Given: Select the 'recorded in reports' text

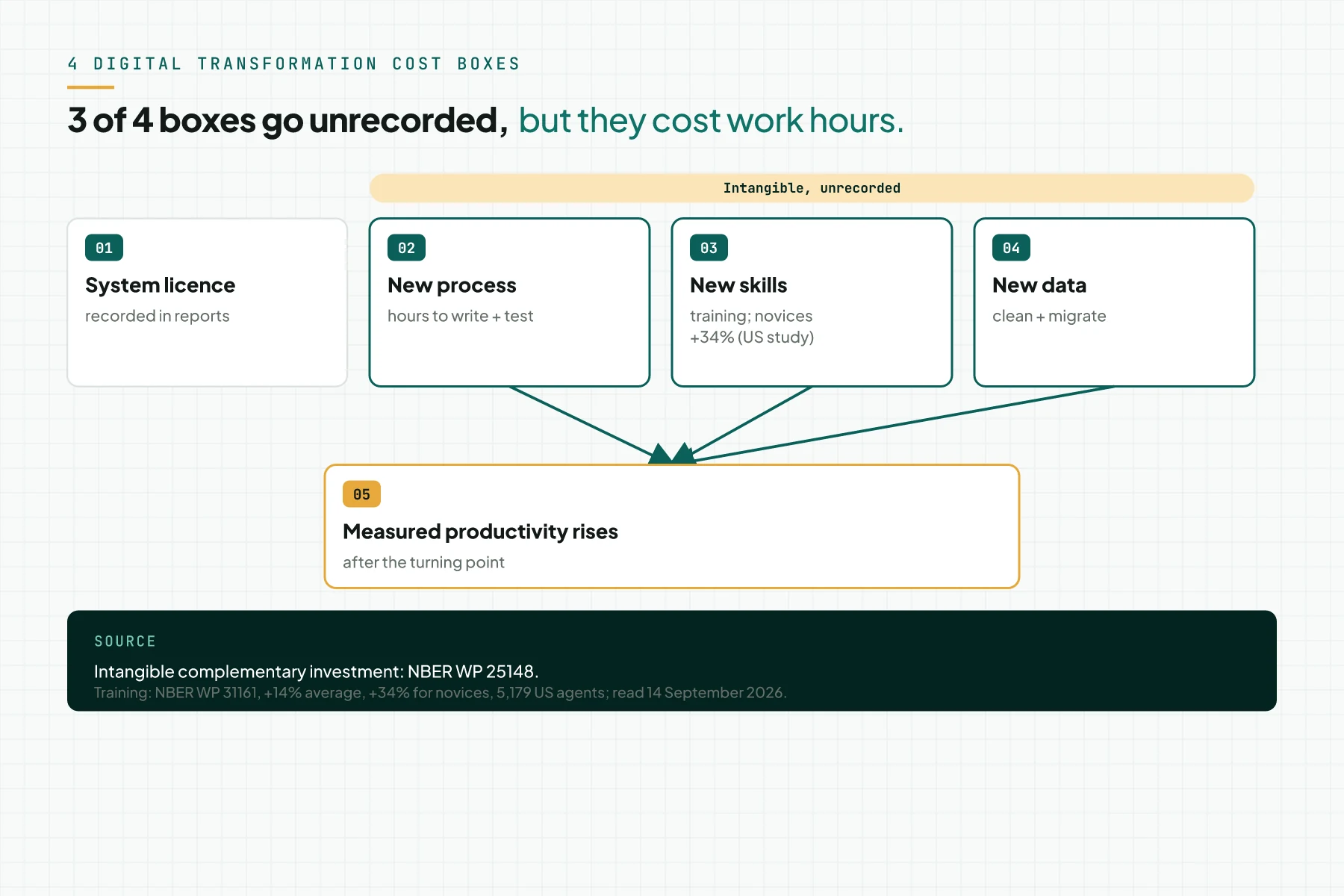Looking at the screenshot, I should (157, 316).
